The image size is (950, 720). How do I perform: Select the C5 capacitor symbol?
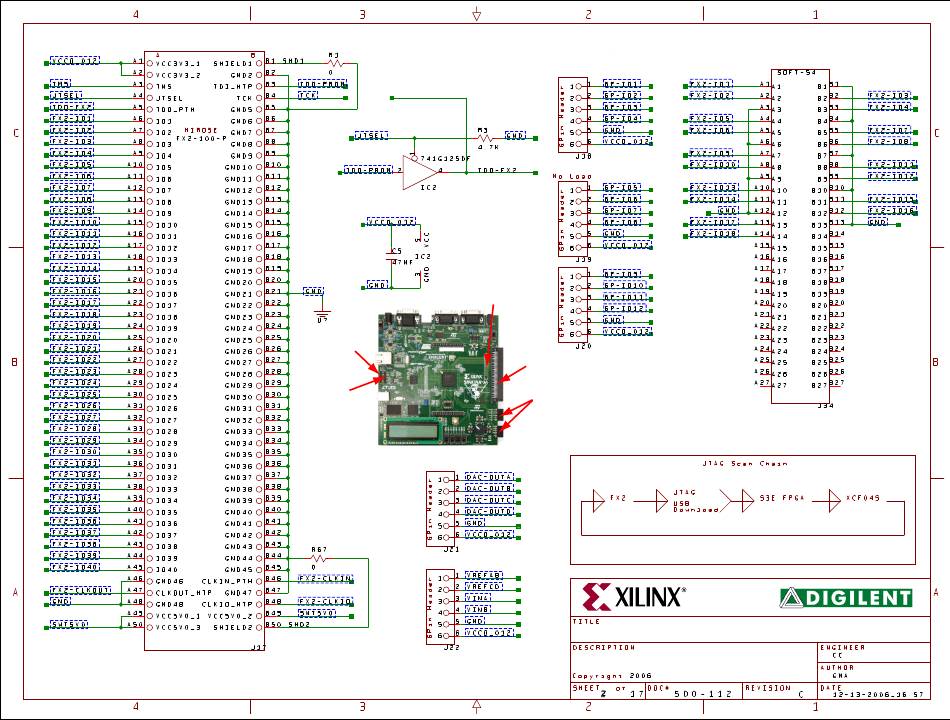[x=391, y=255]
